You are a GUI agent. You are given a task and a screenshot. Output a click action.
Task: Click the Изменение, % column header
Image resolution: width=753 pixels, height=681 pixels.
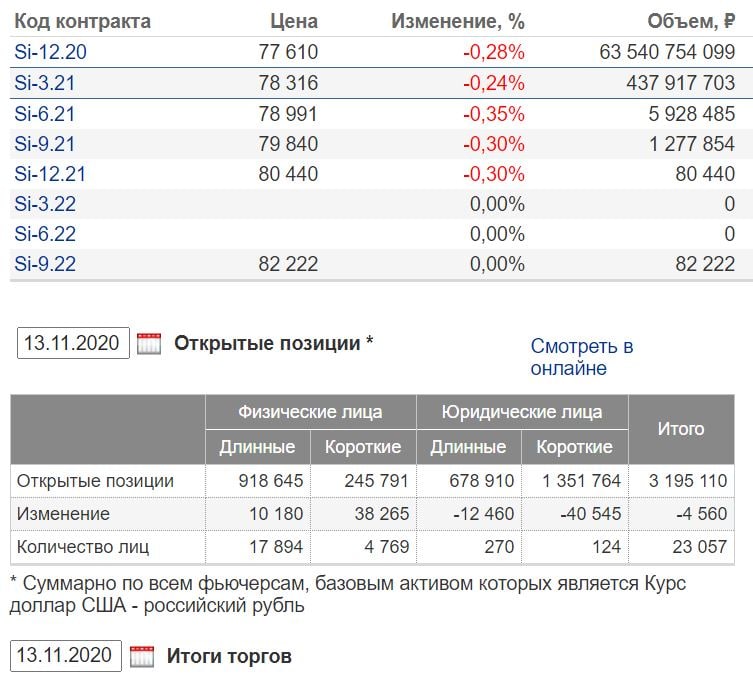[x=457, y=21]
